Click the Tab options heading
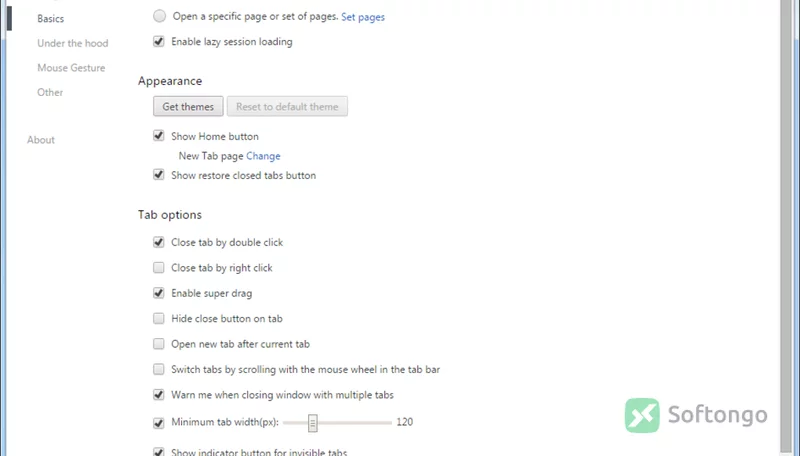The height and width of the screenshot is (456, 800). pos(170,215)
